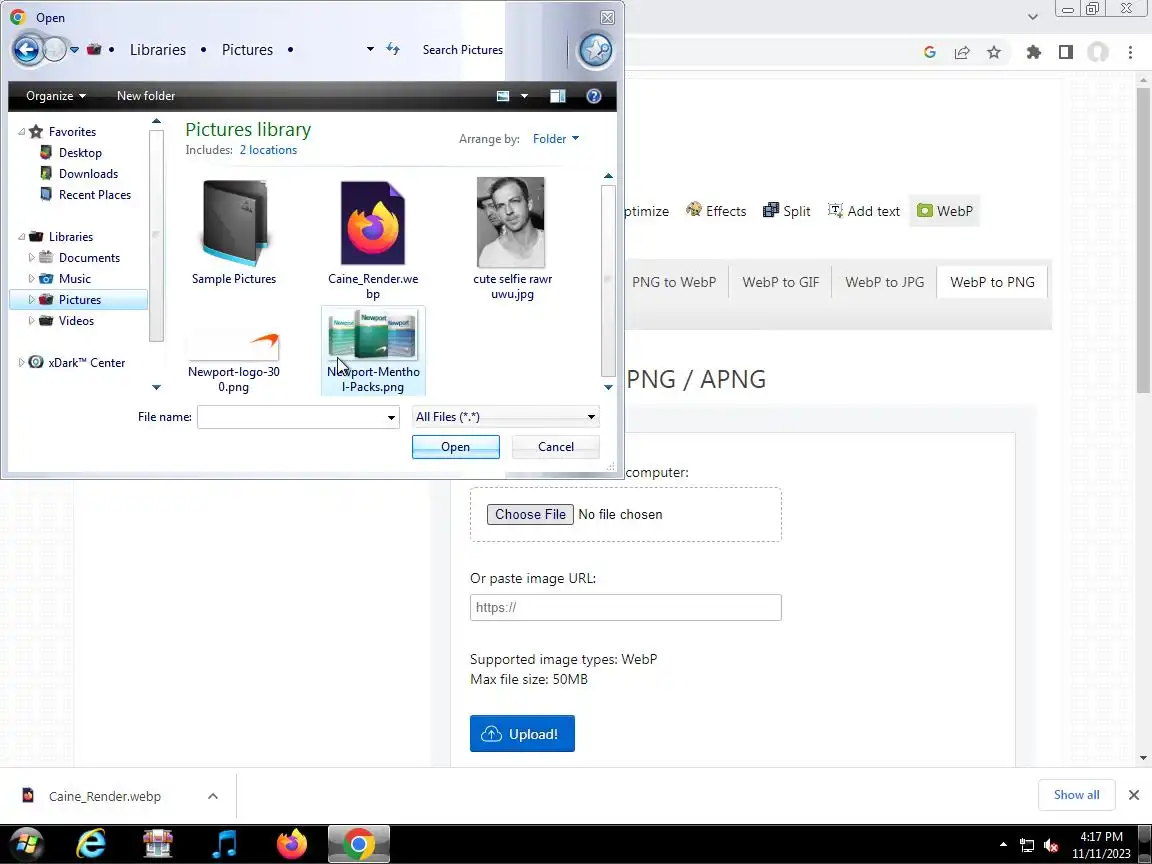Open the help question mark icon
The image size is (1152, 864).
point(594,96)
